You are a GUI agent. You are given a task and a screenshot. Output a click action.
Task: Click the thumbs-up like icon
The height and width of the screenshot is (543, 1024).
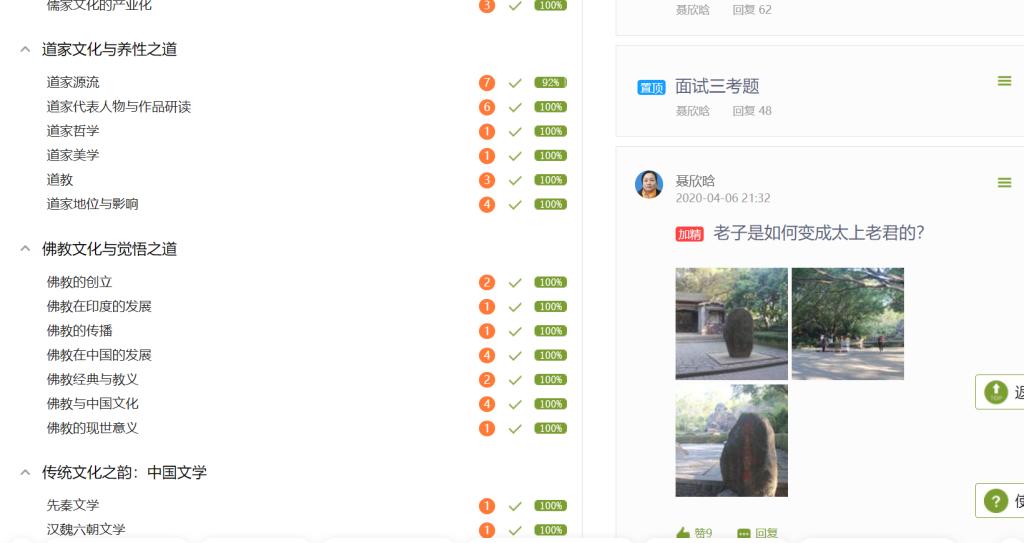click(683, 533)
